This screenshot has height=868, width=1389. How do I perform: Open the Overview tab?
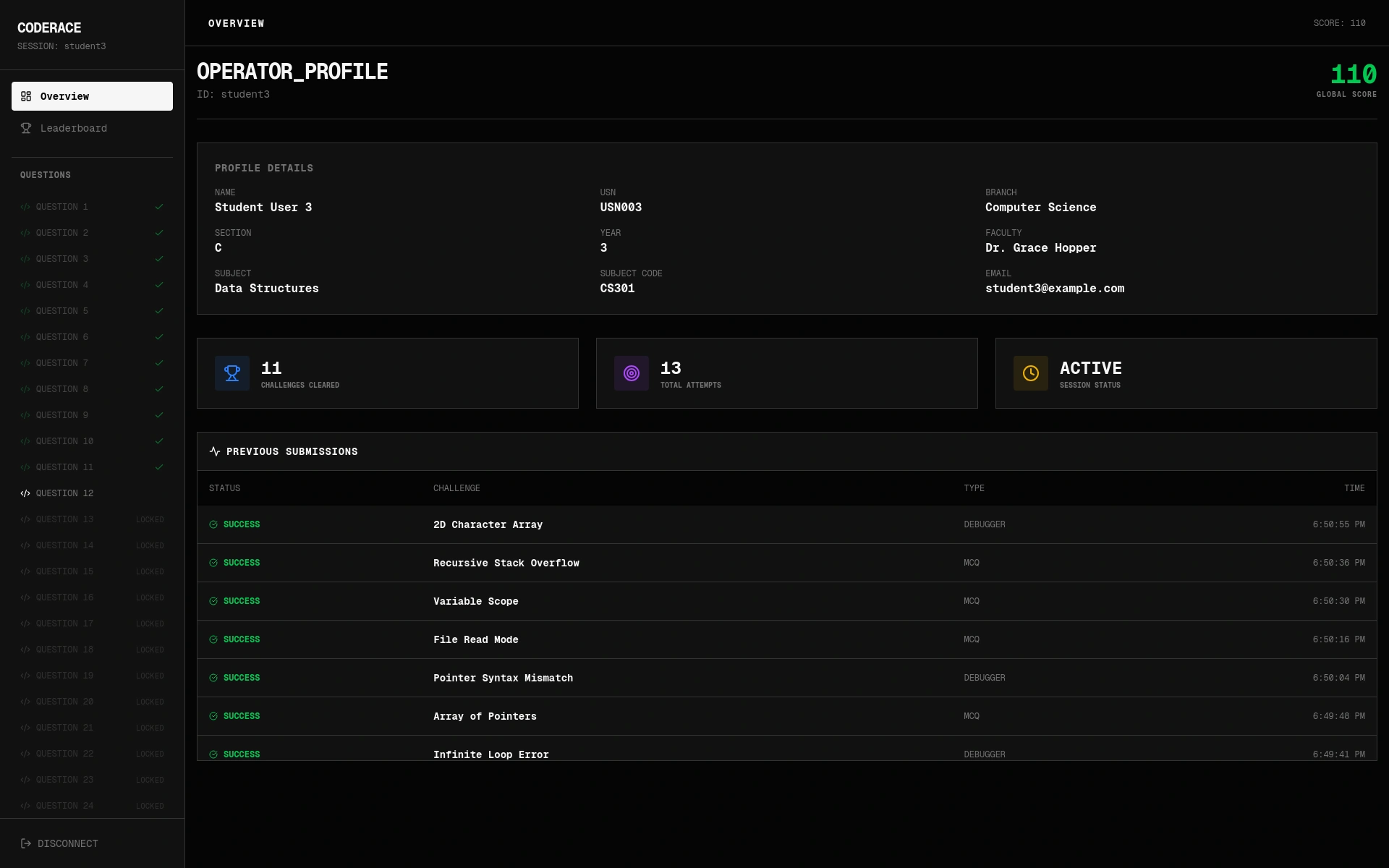pyautogui.click(x=65, y=95)
